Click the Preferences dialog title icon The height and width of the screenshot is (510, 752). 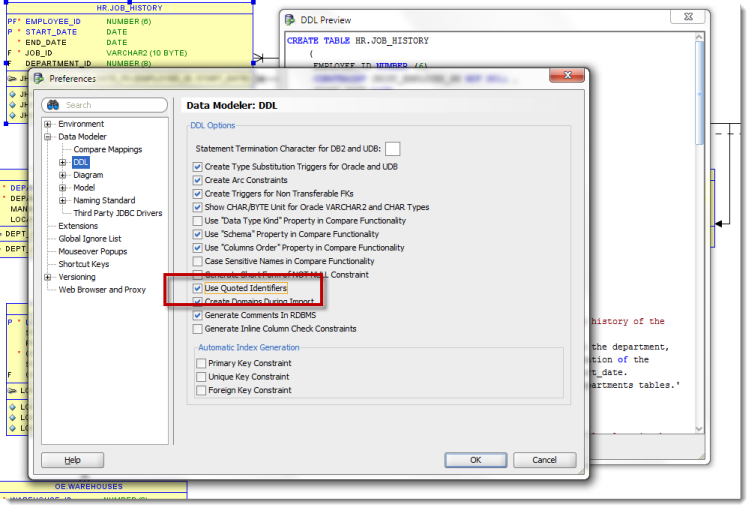click(39, 79)
